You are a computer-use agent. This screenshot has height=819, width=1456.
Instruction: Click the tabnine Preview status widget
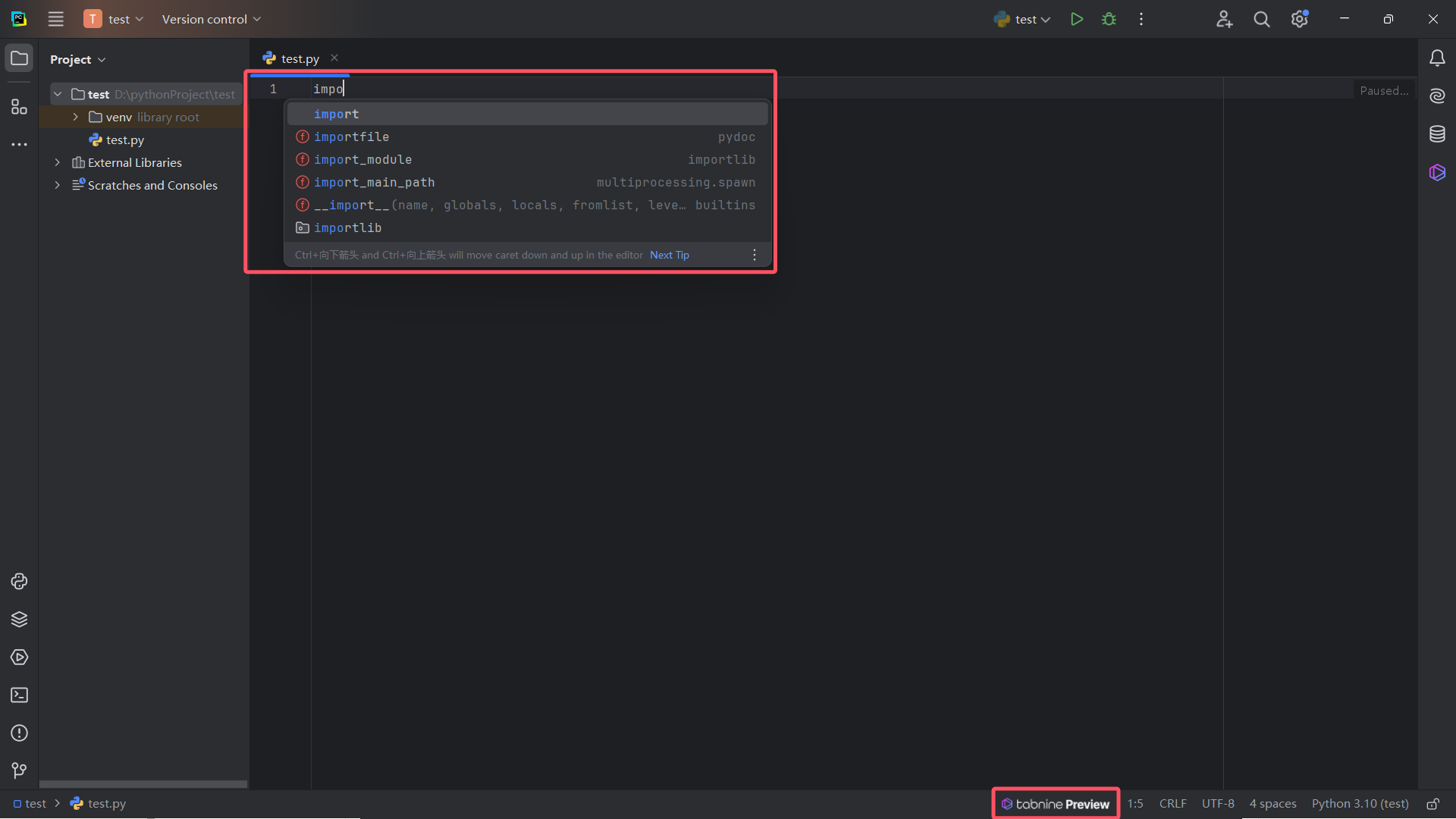(1056, 804)
